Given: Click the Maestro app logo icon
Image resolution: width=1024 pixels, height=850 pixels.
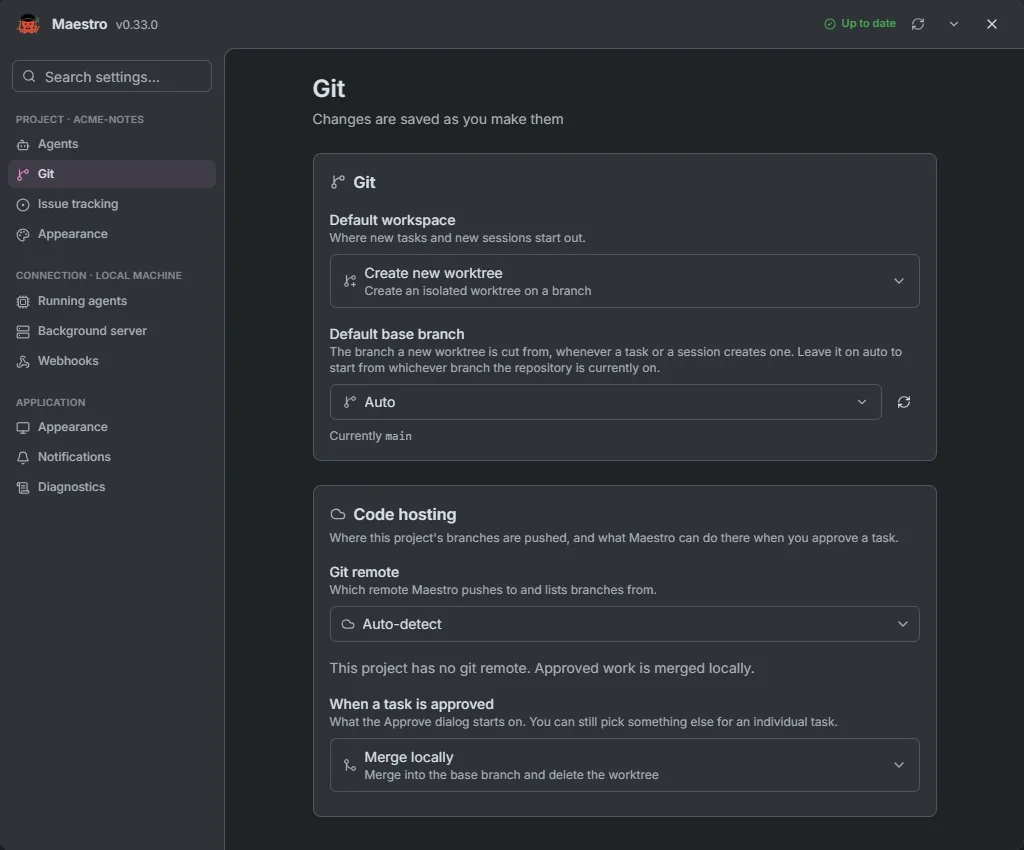Looking at the screenshot, I should [27, 24].
